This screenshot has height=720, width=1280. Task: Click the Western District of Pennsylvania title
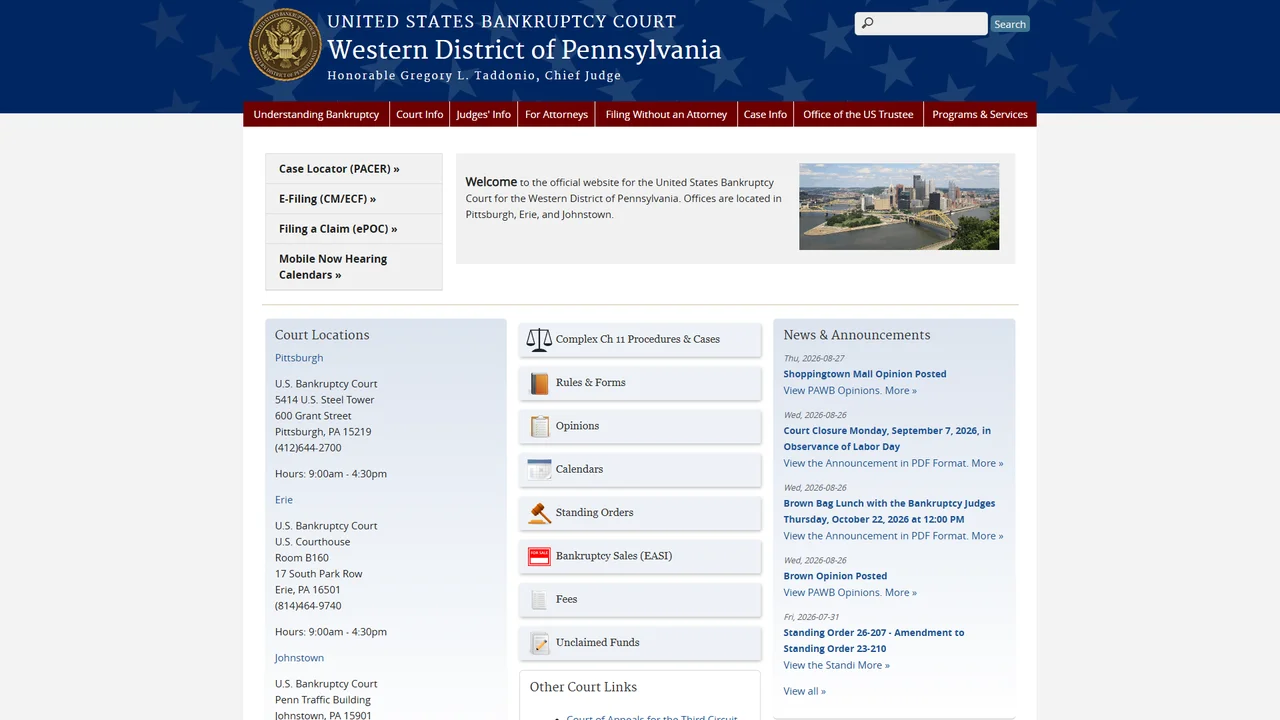524,50
